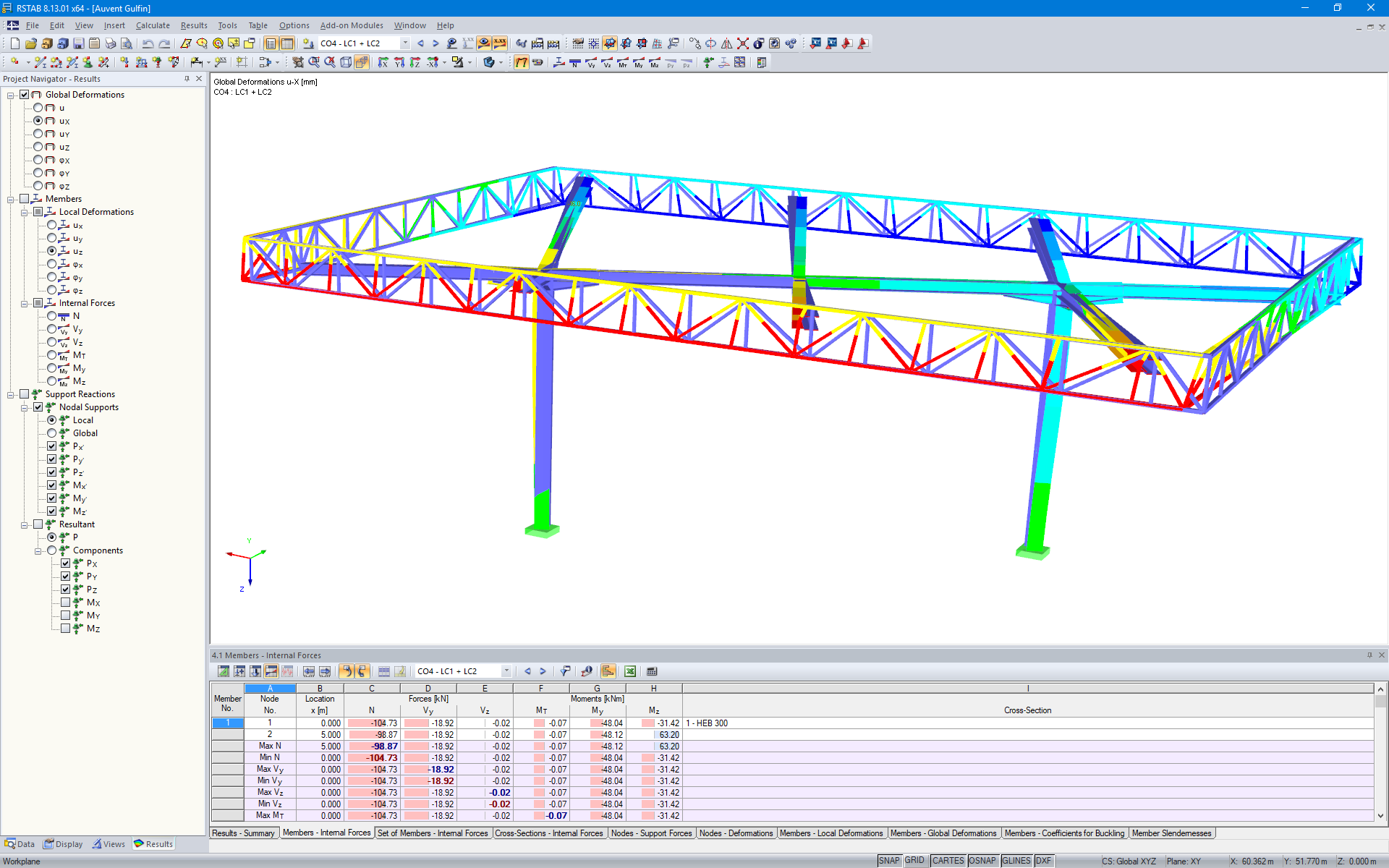Open load case dropdown in main toolbar

tap(405, 43)
